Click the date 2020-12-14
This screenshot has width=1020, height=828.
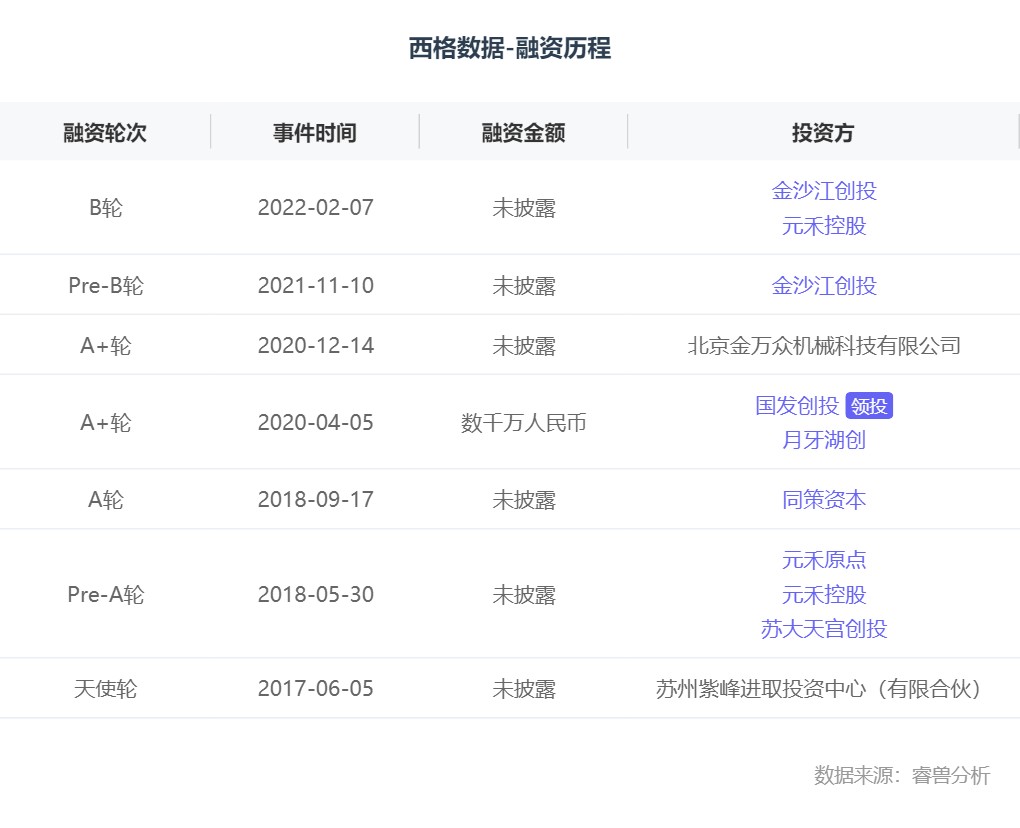point(315,345)
